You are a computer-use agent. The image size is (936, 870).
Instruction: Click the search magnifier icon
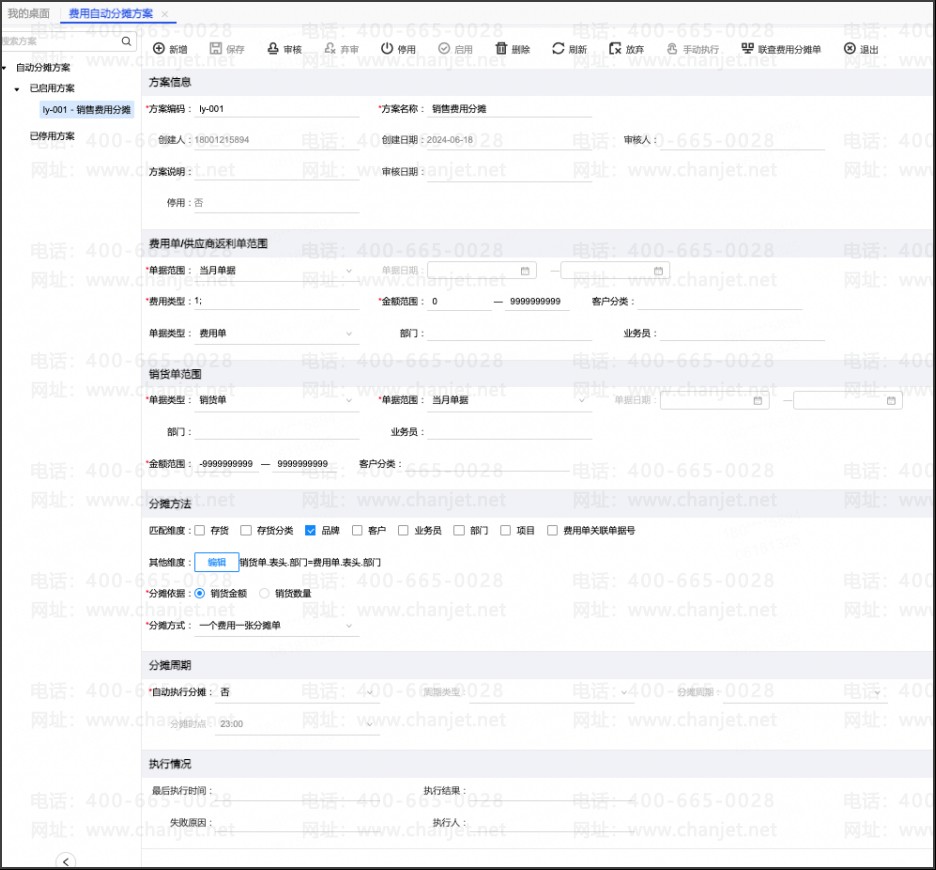[126, 41]
